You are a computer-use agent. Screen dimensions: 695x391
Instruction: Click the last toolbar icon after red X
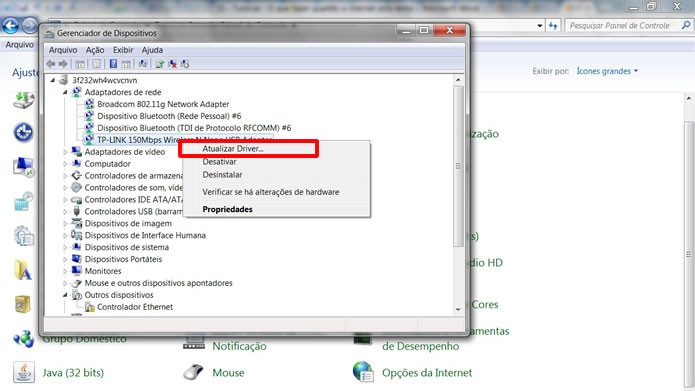coord(185,64)
